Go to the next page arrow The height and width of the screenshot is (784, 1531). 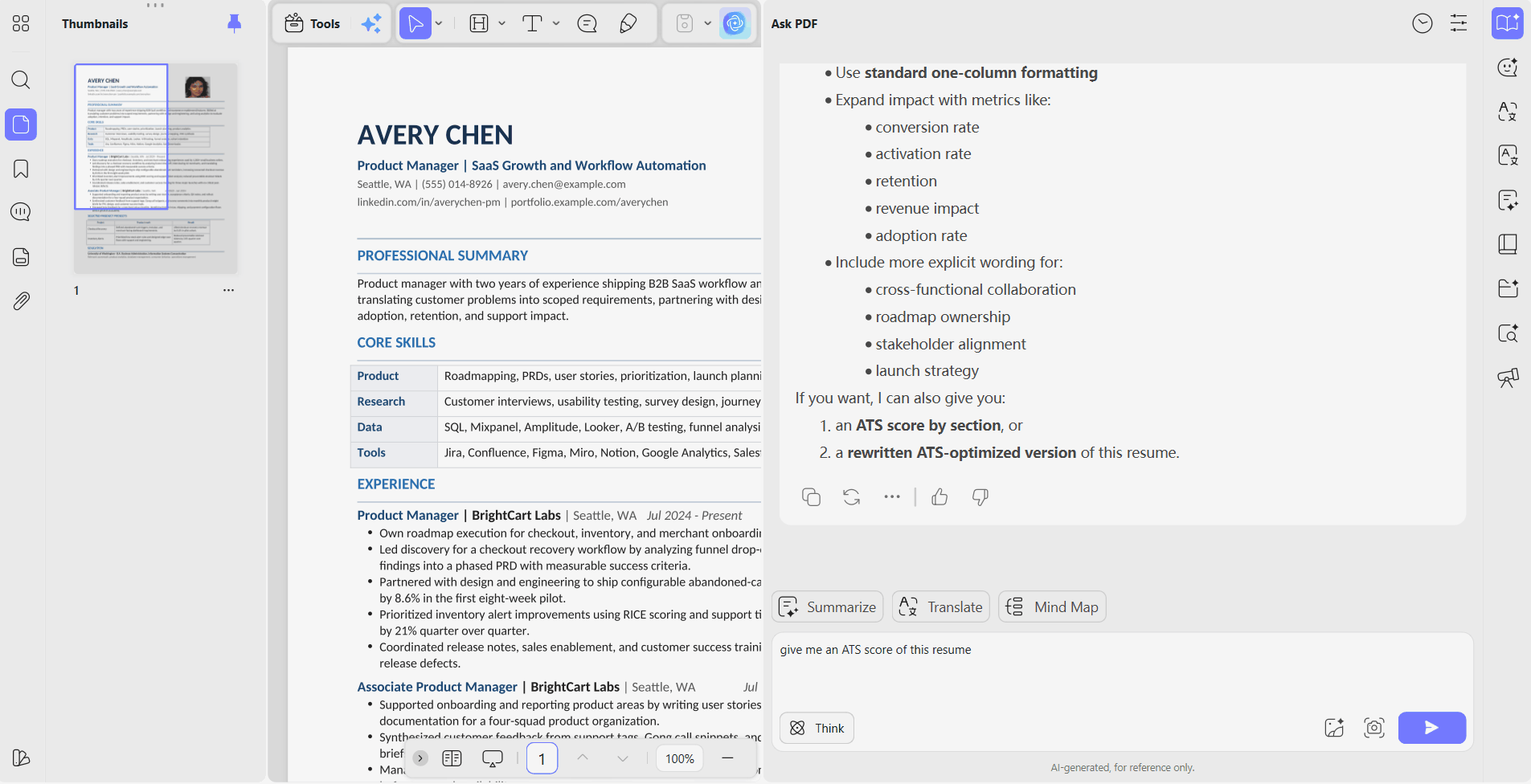coord(623,757)
